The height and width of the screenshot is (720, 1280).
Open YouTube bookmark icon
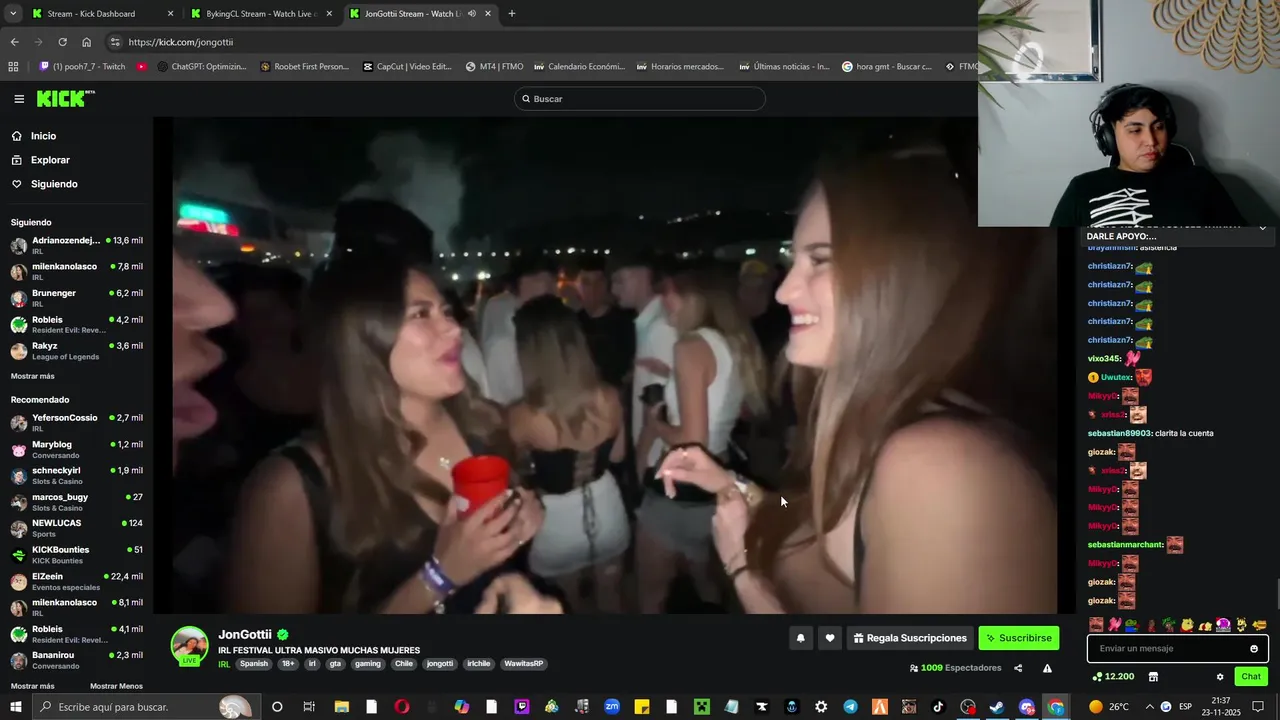(x=142, y=67)
